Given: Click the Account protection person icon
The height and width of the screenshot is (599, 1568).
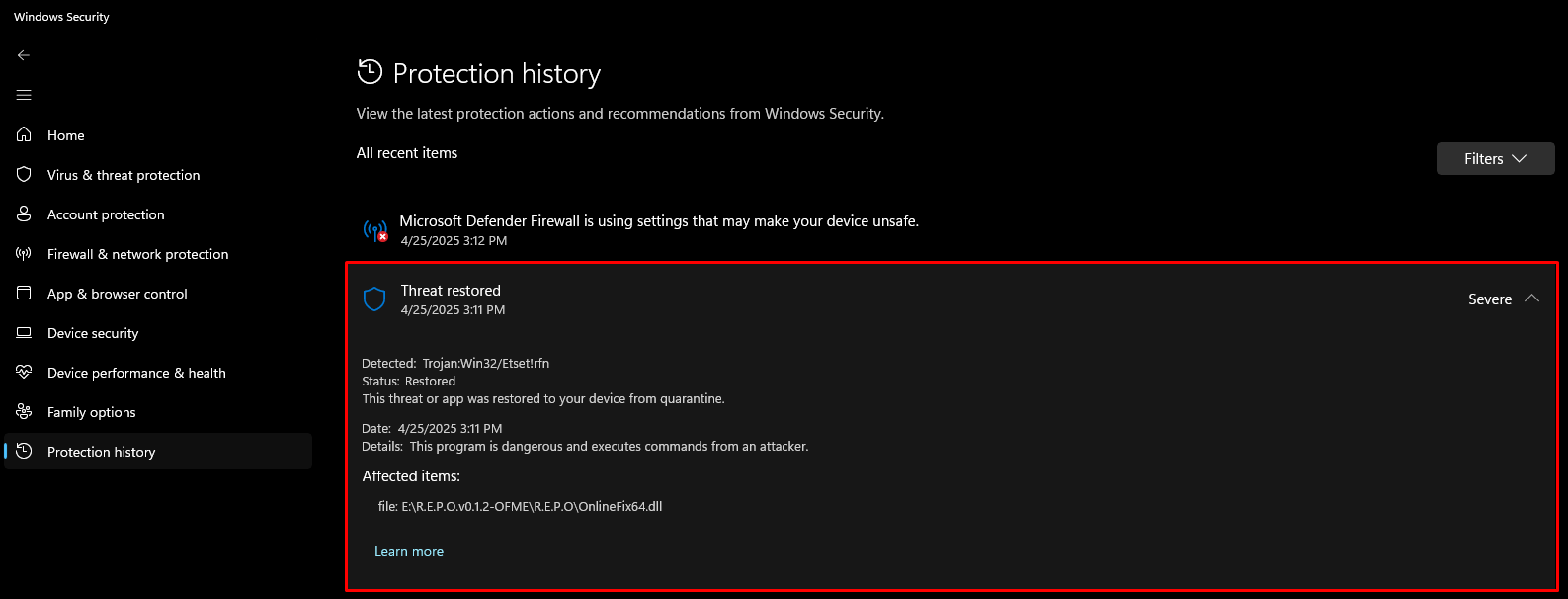Looking at the screenshot, I should tap(24, 214).
